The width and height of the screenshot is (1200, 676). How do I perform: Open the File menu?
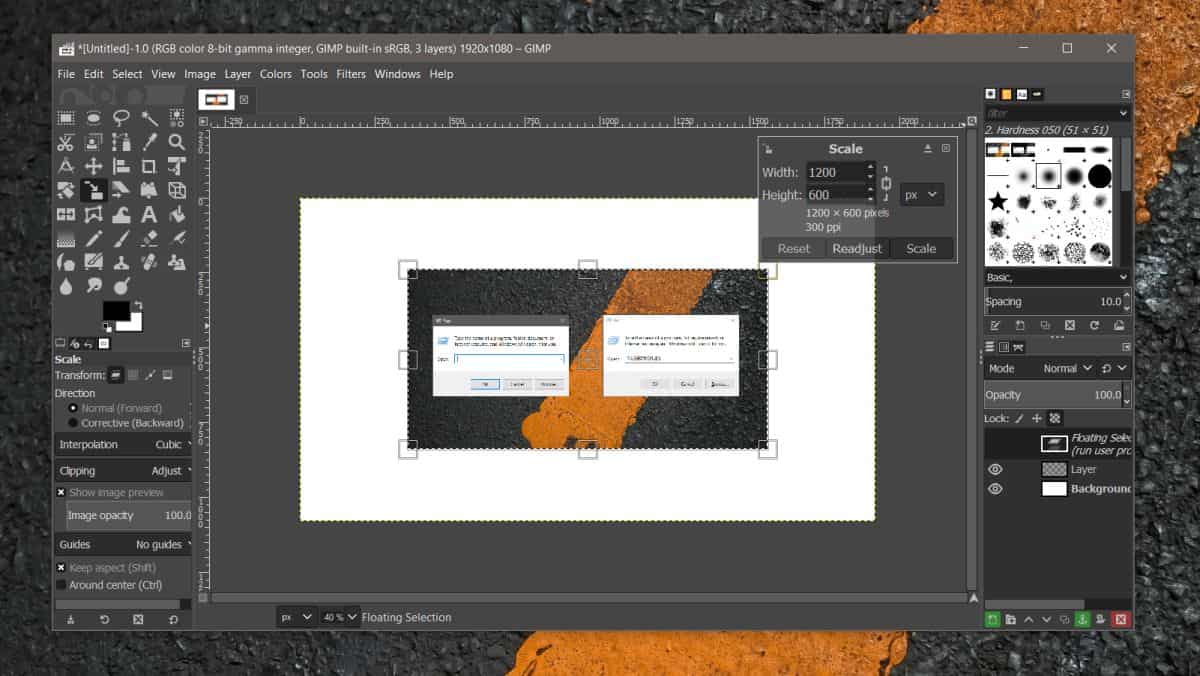pyautogui.click(x=66, y=74)
